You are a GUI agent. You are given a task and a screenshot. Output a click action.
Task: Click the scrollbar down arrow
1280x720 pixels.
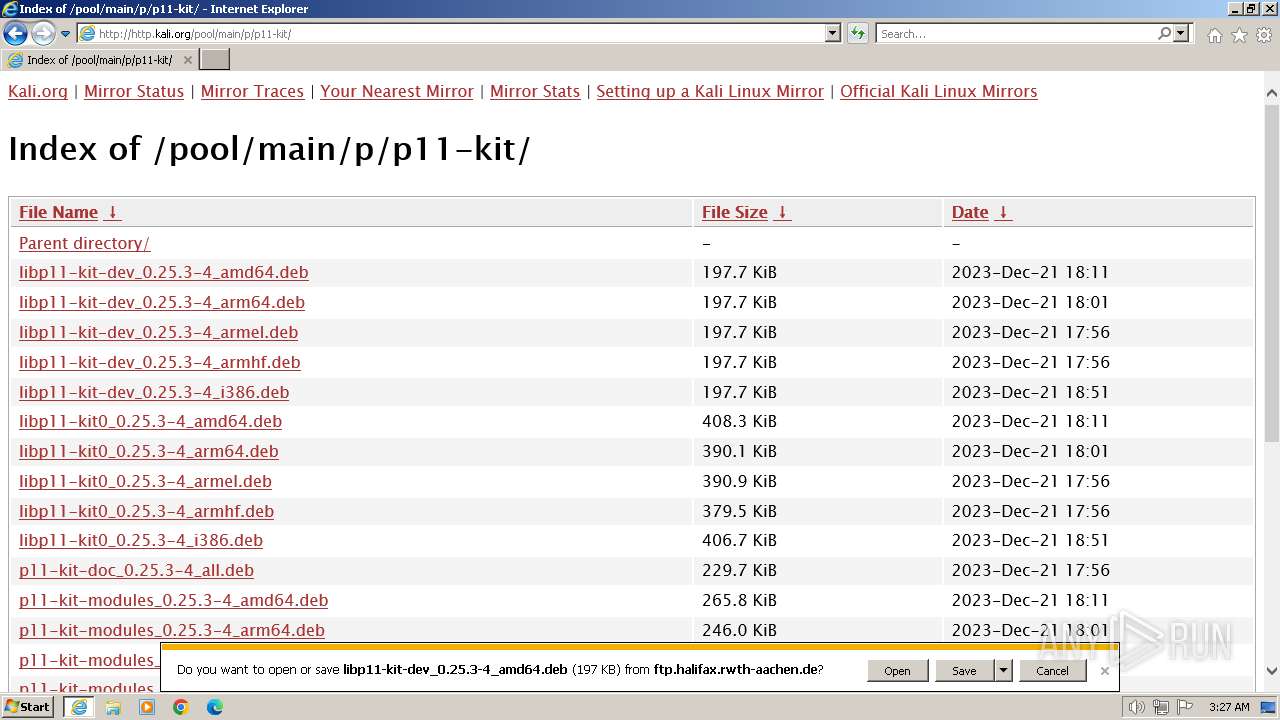[1271, 671]
